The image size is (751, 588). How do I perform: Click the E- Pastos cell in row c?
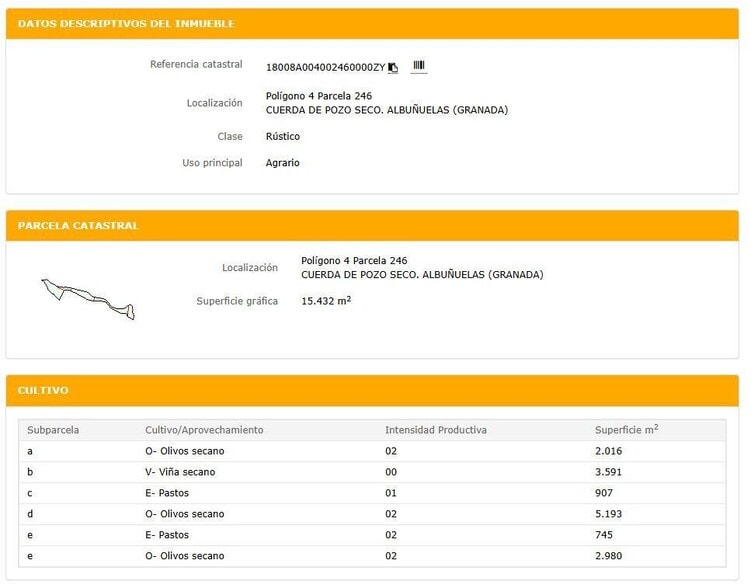click(x=167, y=493)
